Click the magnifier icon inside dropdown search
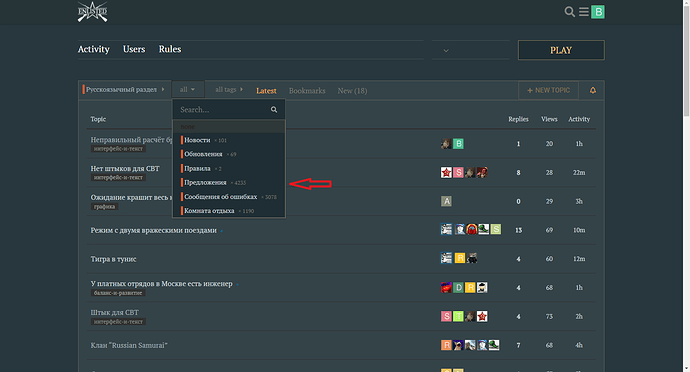 tap(274, 110)
